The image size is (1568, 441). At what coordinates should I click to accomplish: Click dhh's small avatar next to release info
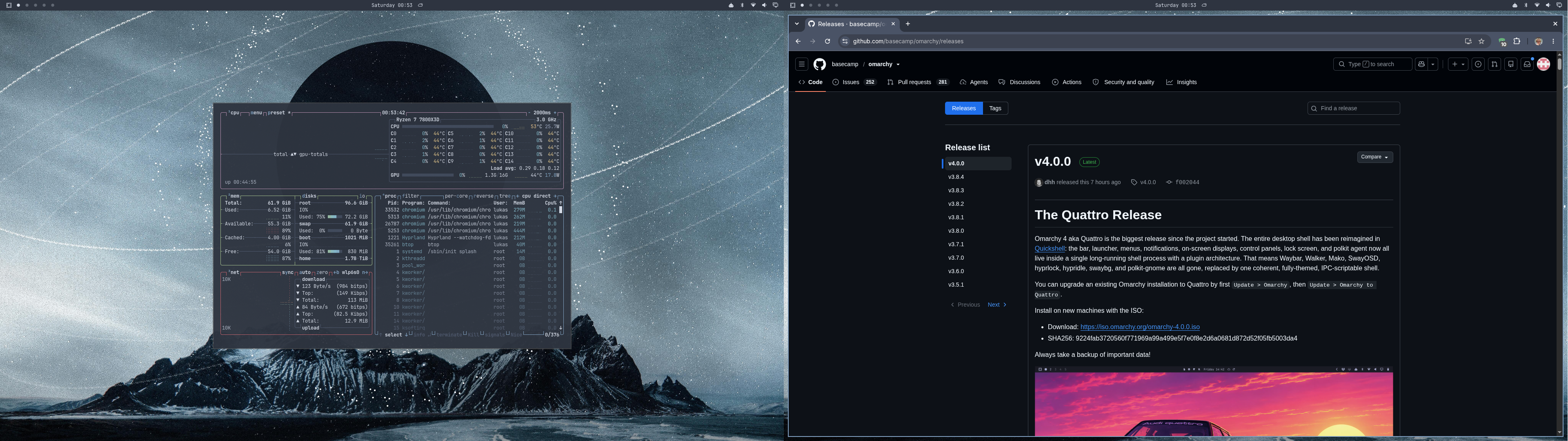pyautogui.click(x=1039, y=182)
